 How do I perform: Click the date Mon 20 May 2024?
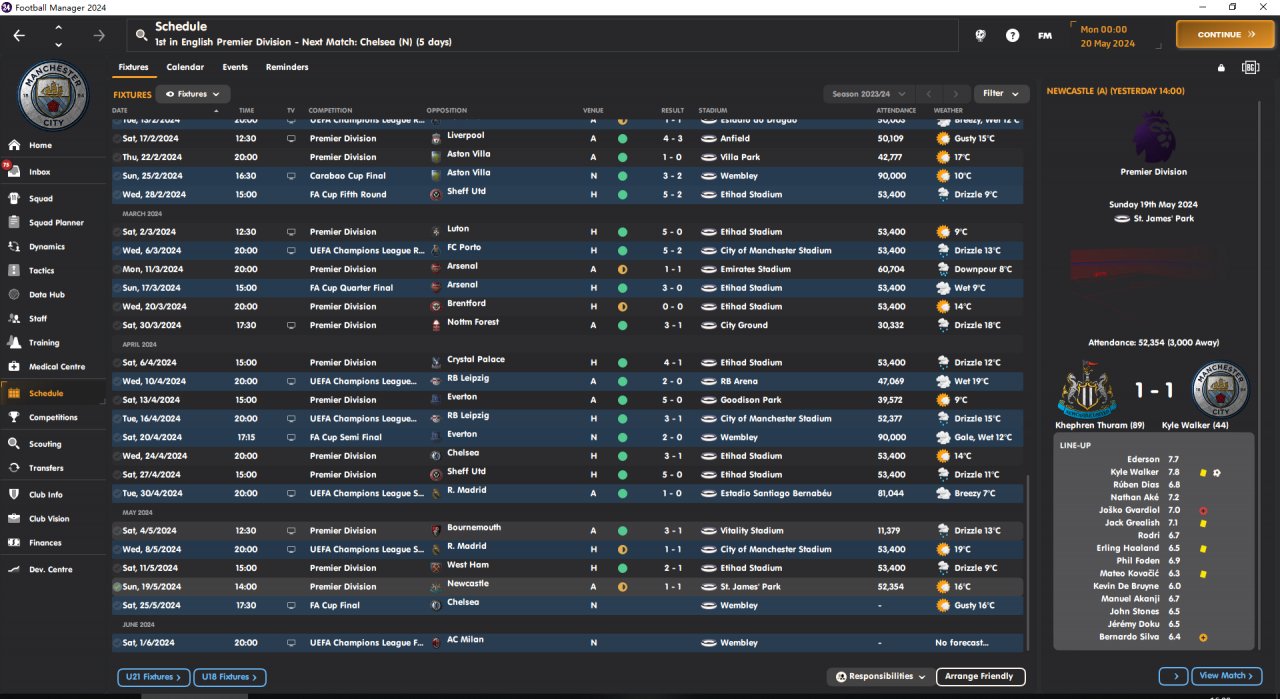tap(1107, 36)
